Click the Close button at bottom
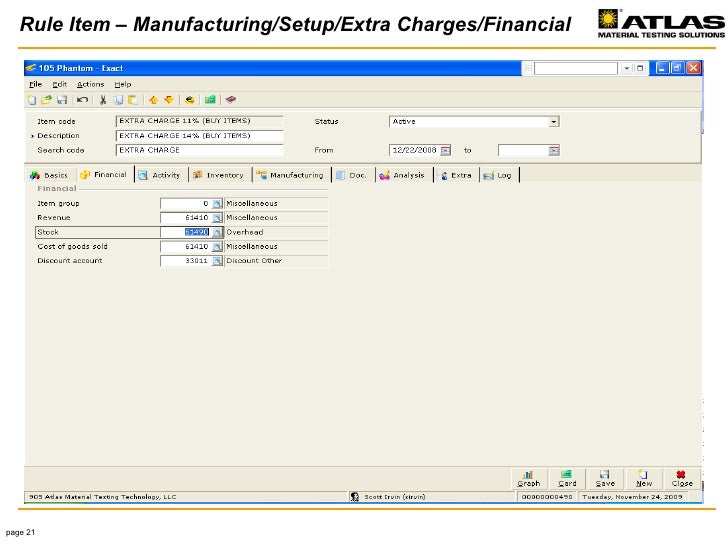Screen dimensions: 728x546 682,479
